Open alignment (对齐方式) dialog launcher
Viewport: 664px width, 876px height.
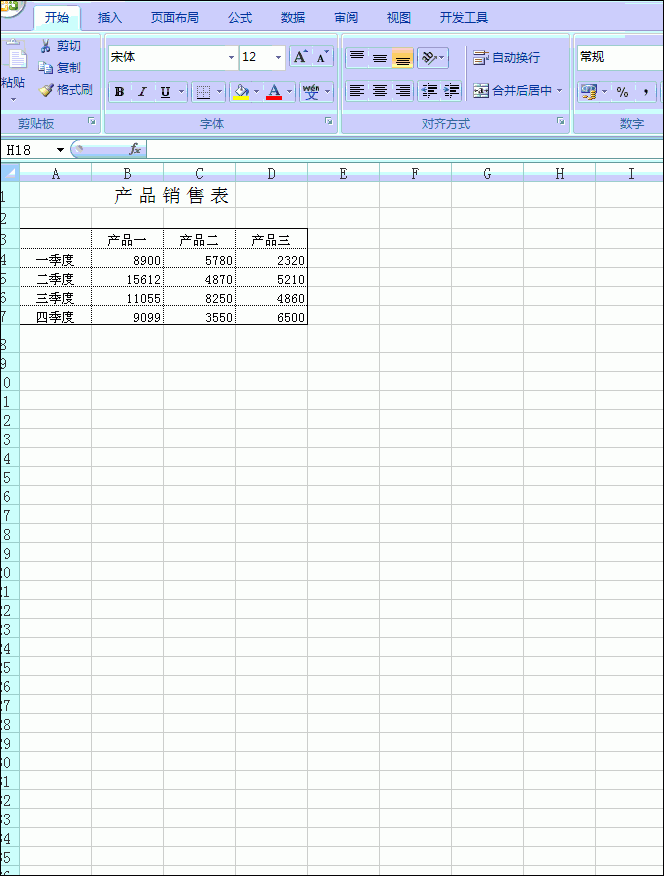[x=561, y=121]
